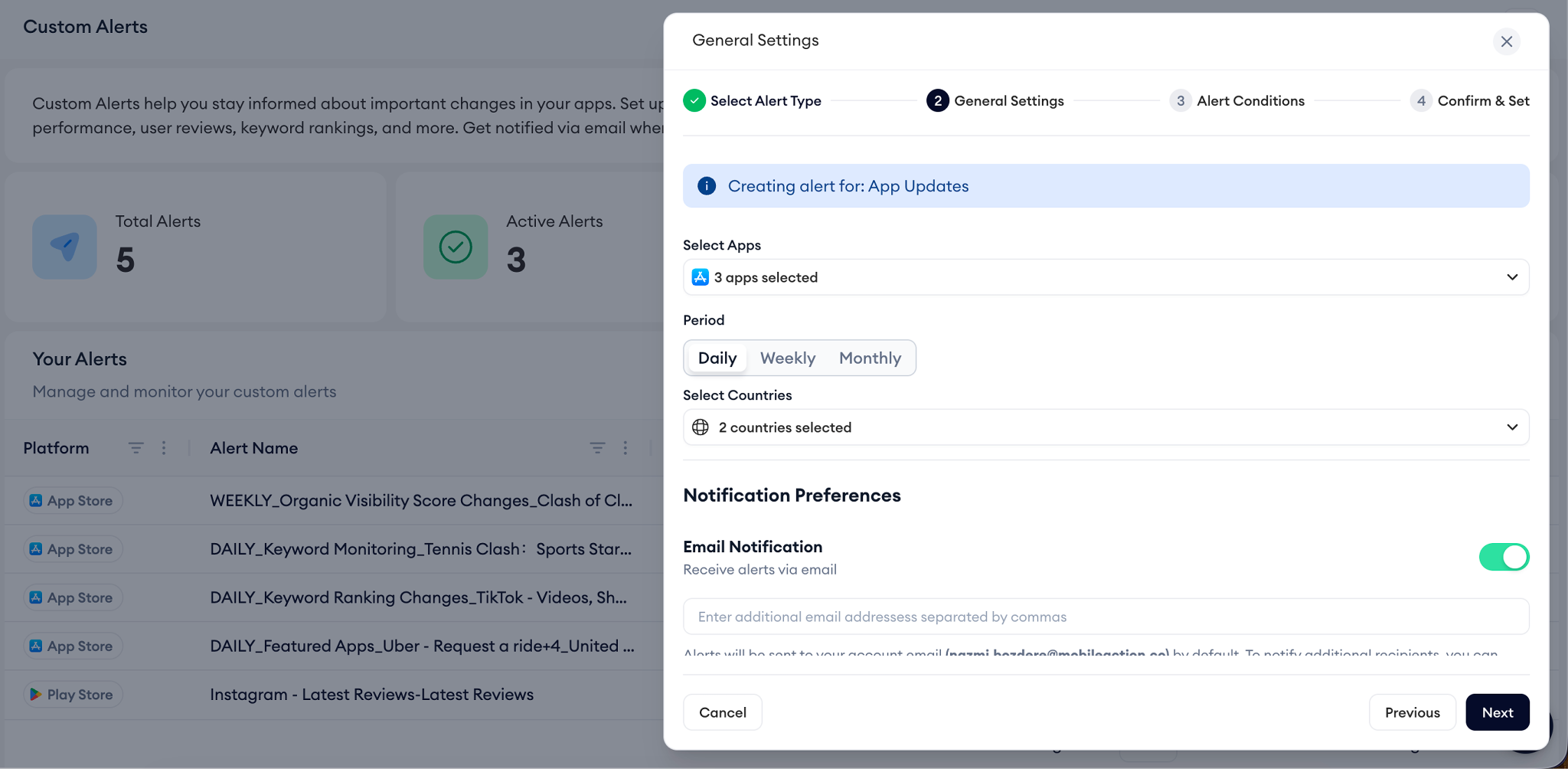
Task: Open the Platform column filter icon
Action: [x=136, y=448]
